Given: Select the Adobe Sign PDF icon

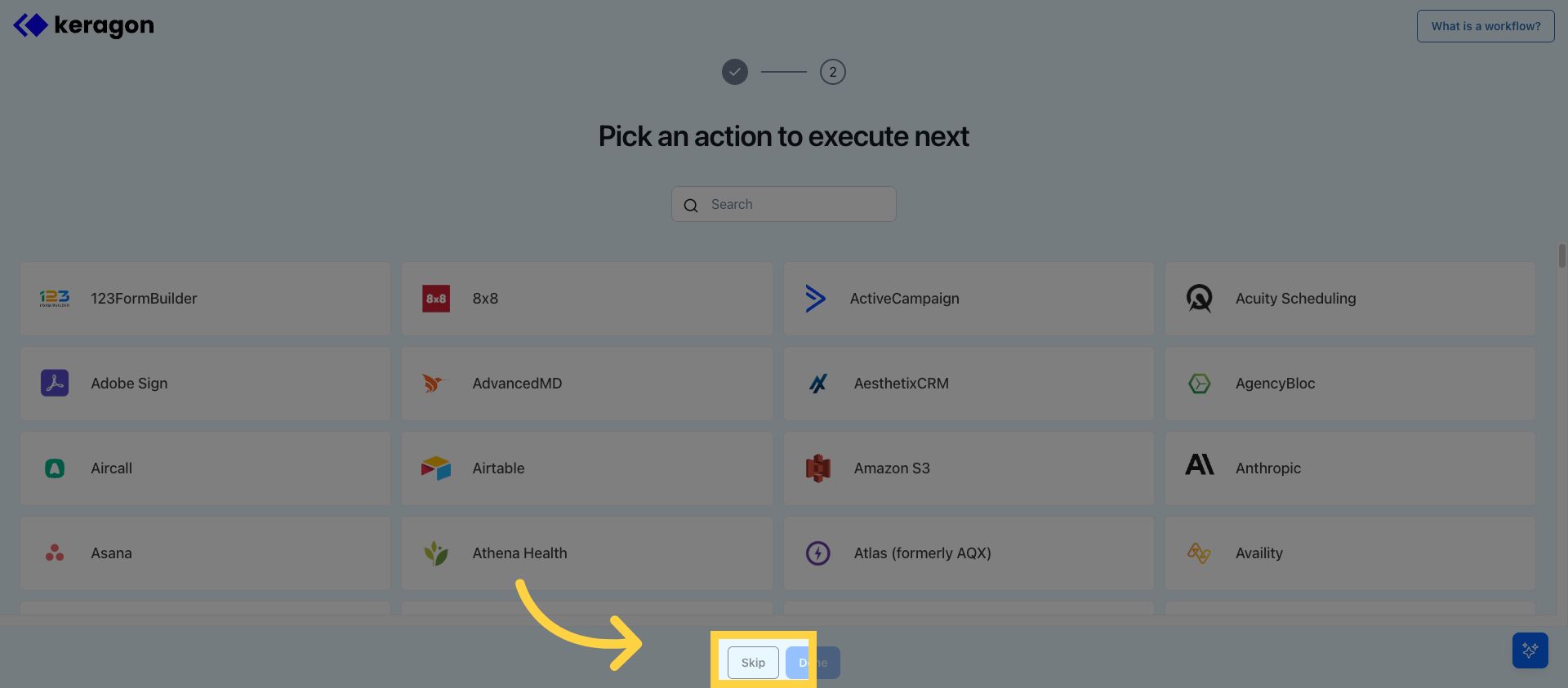Looking at the screenshot, I should 54,384.
